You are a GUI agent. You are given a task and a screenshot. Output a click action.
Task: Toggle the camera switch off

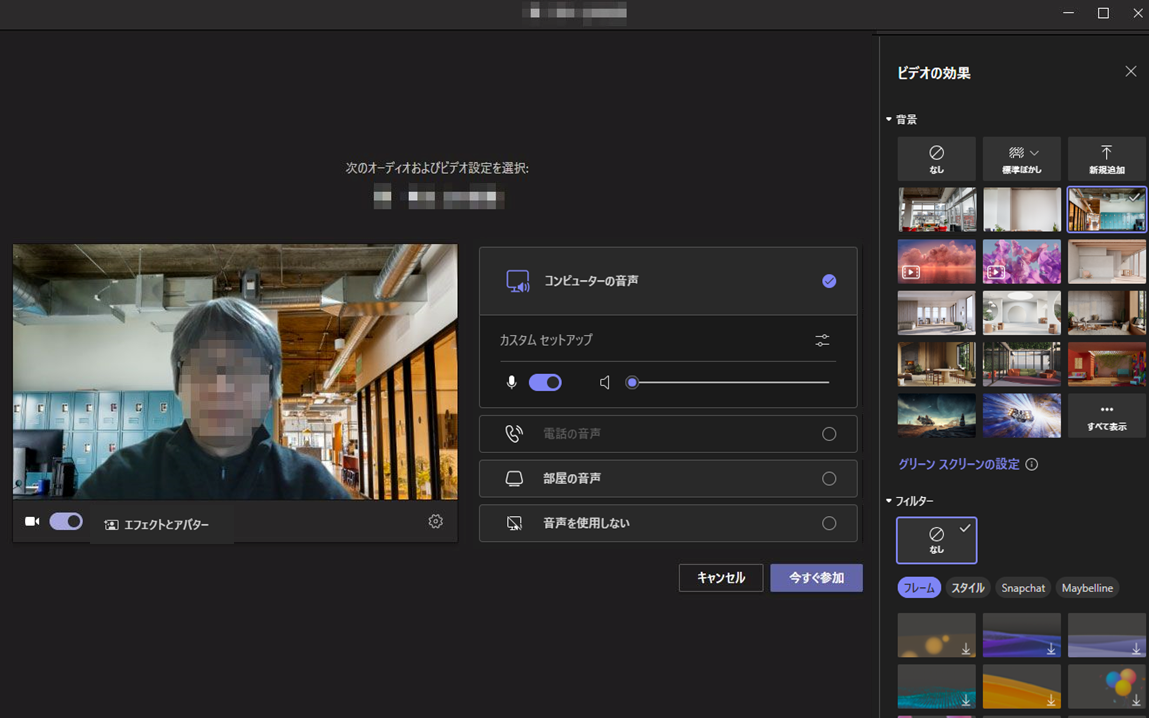point(66,520)
